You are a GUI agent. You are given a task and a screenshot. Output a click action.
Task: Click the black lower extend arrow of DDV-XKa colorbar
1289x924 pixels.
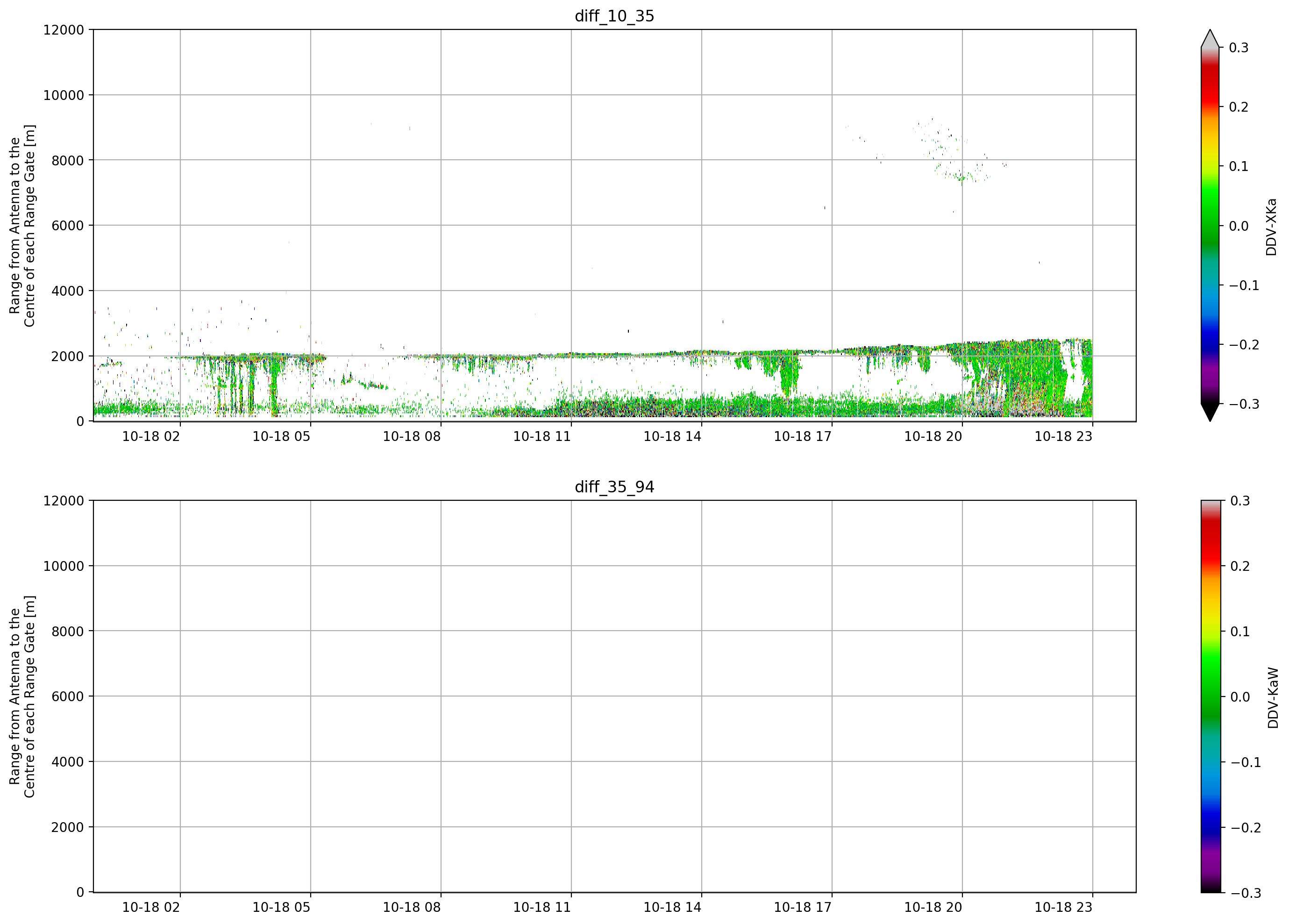click(x=1210, y=412)
